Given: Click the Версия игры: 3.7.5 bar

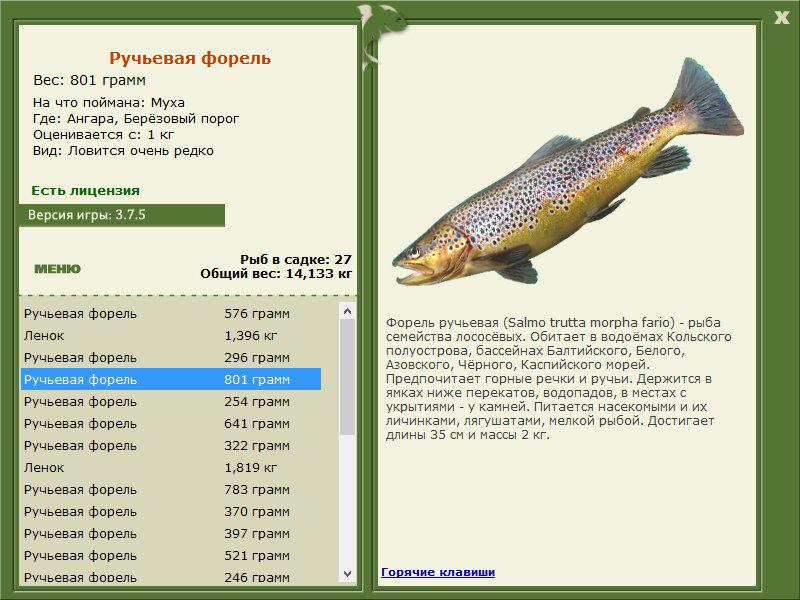Looking at the screenshot, I should pos(121,215).
